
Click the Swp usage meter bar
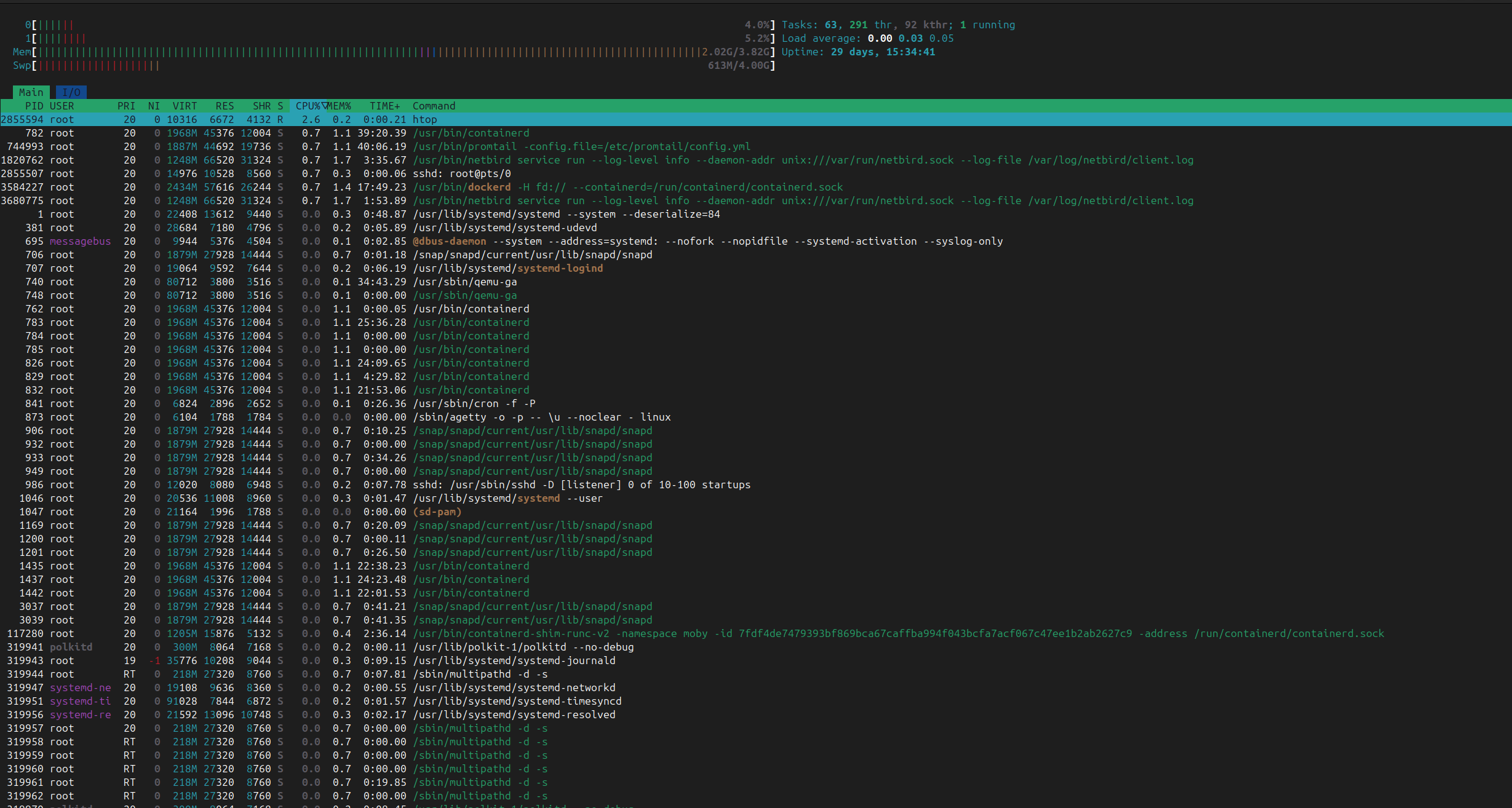pos(394,65)
